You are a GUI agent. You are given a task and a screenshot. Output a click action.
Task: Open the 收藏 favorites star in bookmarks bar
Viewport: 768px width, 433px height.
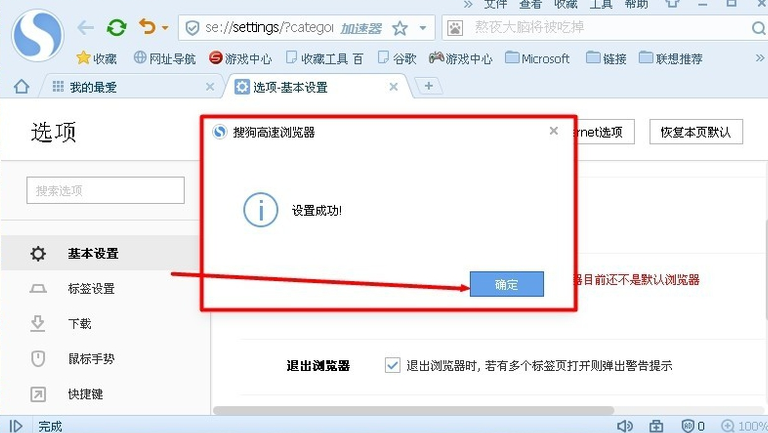tap(97, 58)
